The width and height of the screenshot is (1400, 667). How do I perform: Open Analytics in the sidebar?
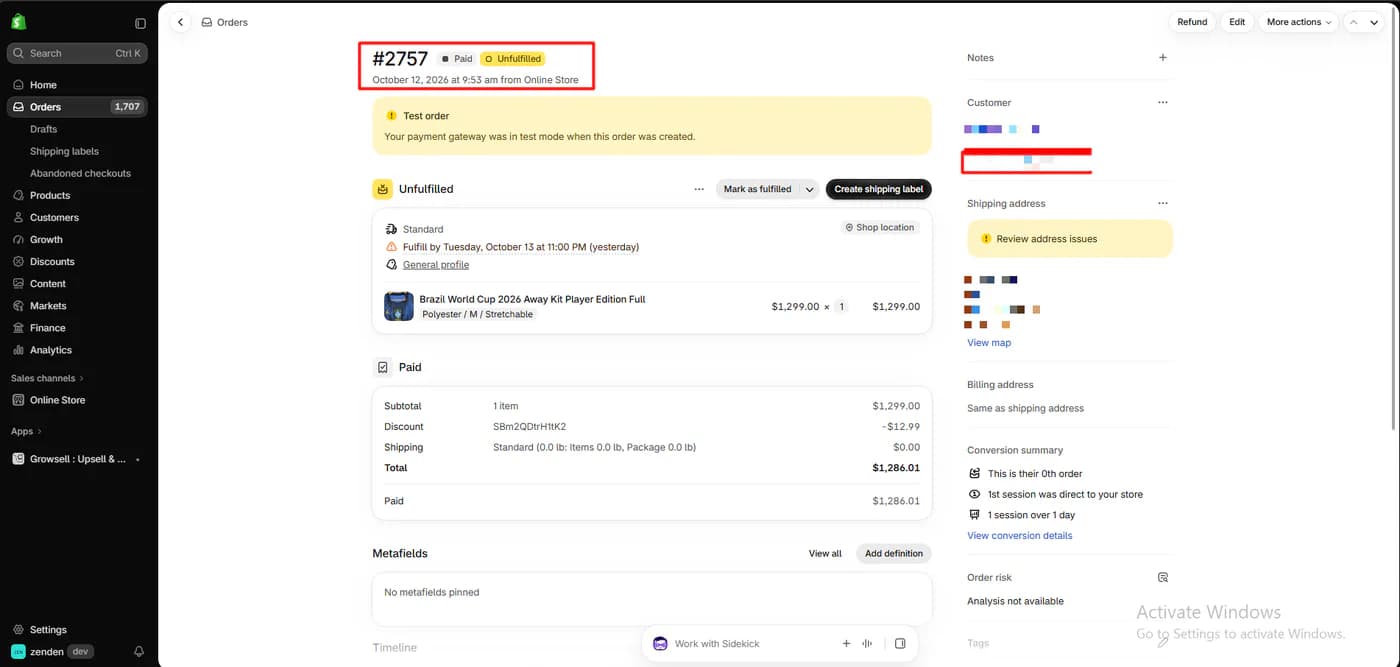[x=51, y=350]
